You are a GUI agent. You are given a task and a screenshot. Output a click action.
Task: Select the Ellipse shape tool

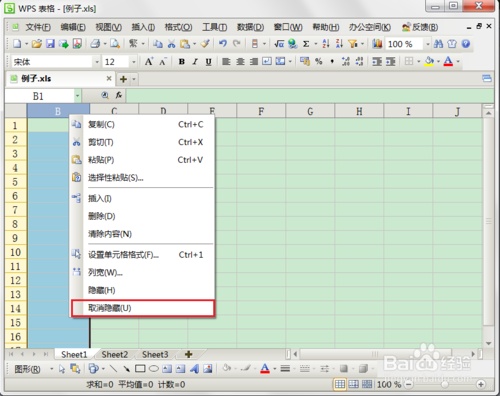point(153,369)
